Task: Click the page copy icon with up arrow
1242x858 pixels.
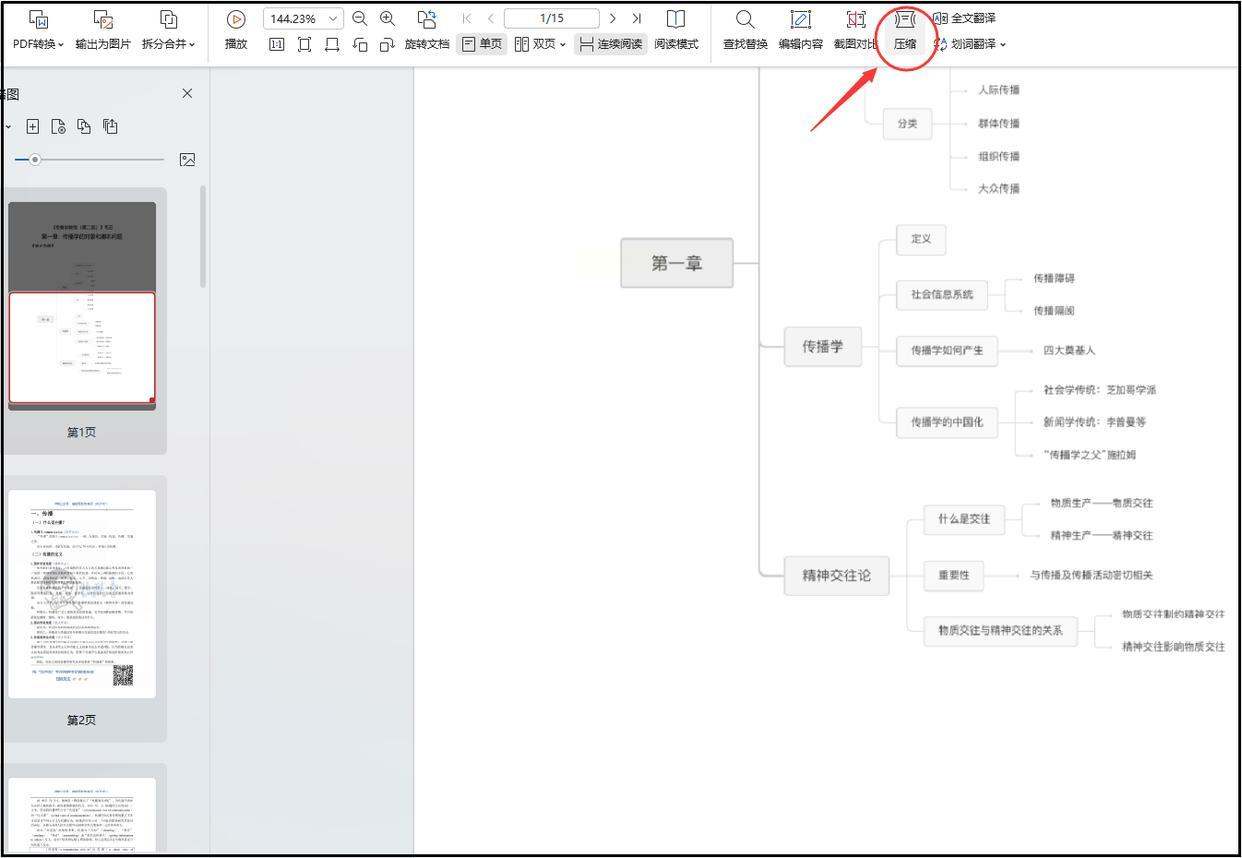Action: click(110, 126)
